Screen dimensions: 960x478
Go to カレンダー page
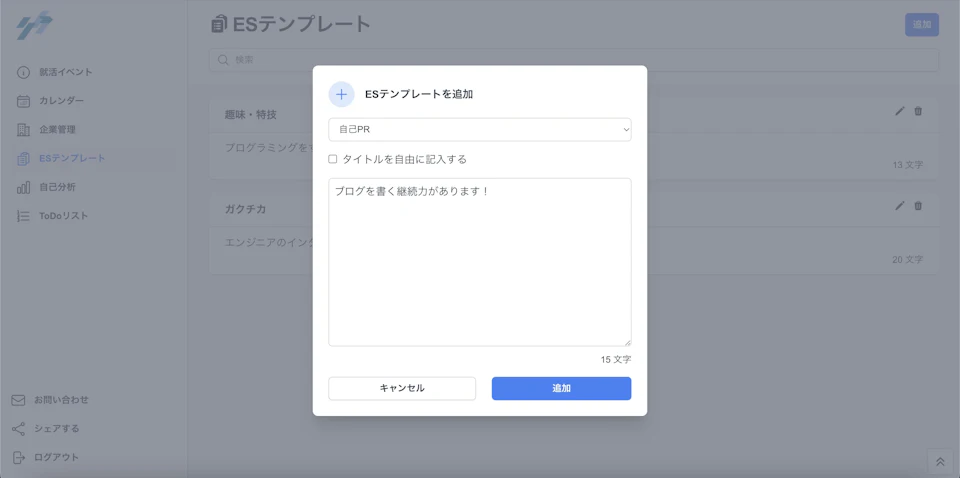(62, 101)
